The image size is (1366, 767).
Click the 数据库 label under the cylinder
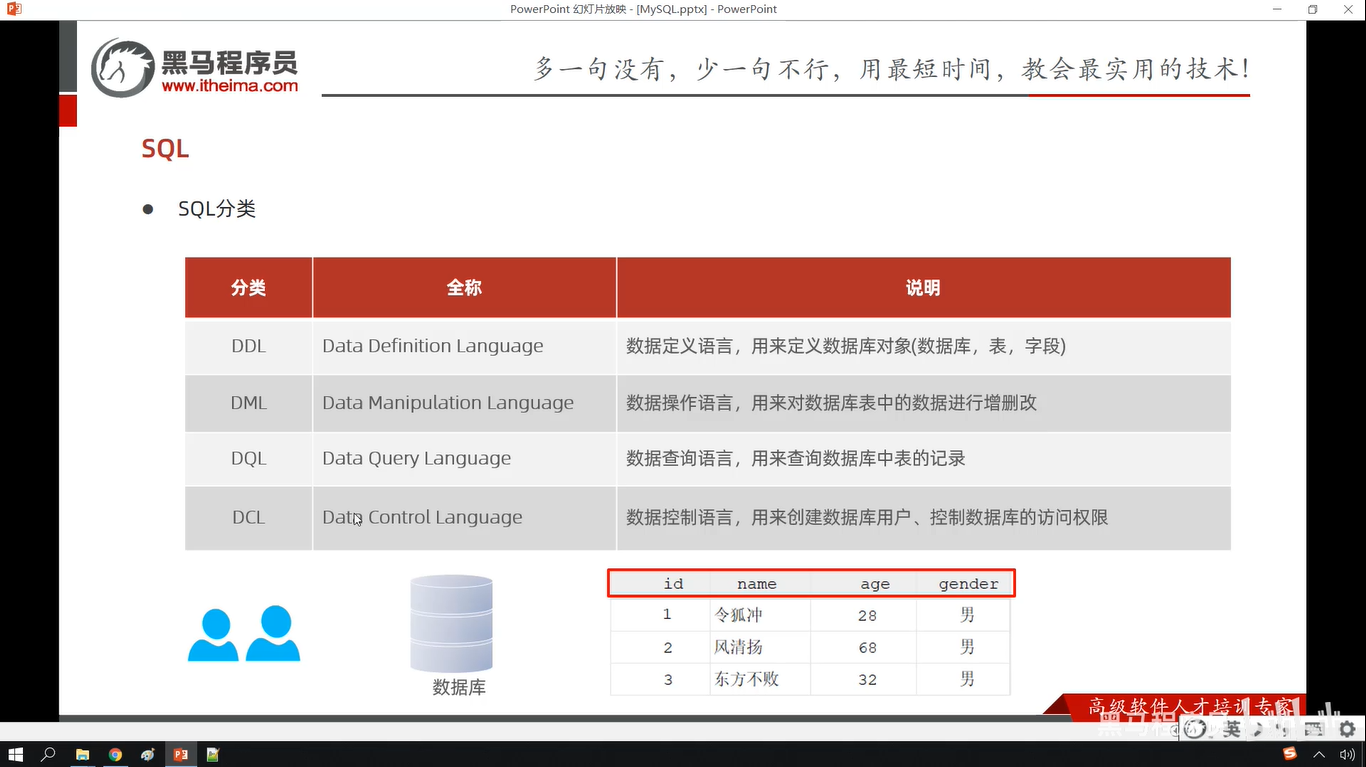pos(459,688)
